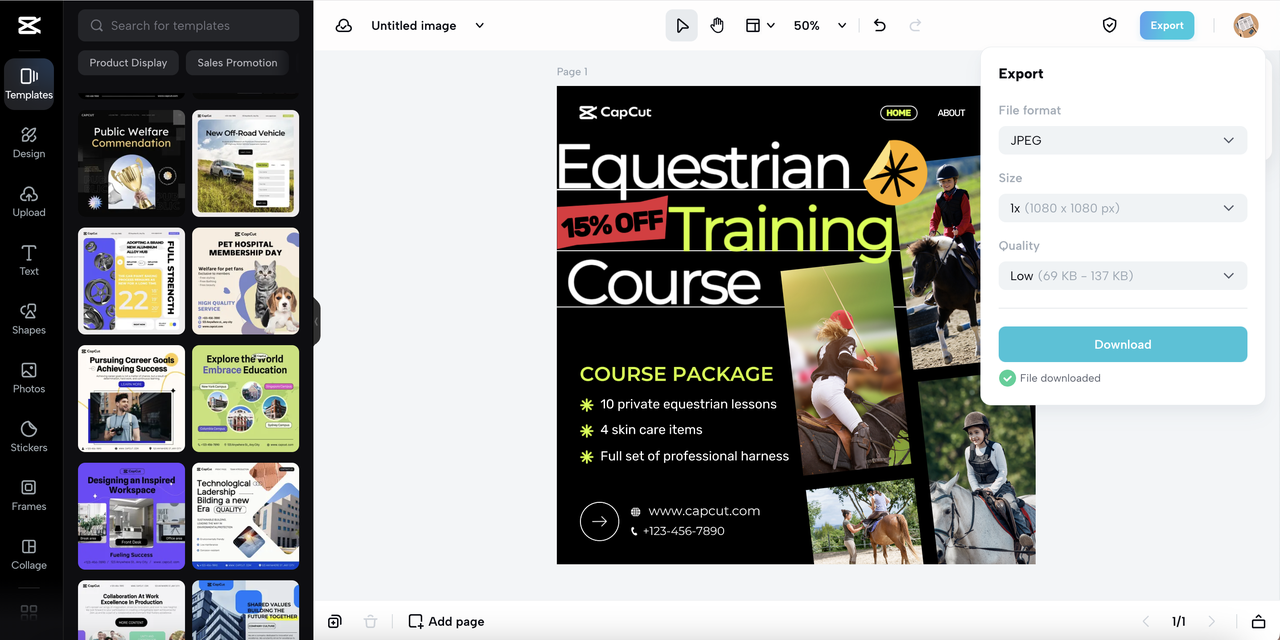Click the File downloaded status text
The width and height of the screenshot is (1280, 640).
pyautogui.click(x=1060, y=378)
